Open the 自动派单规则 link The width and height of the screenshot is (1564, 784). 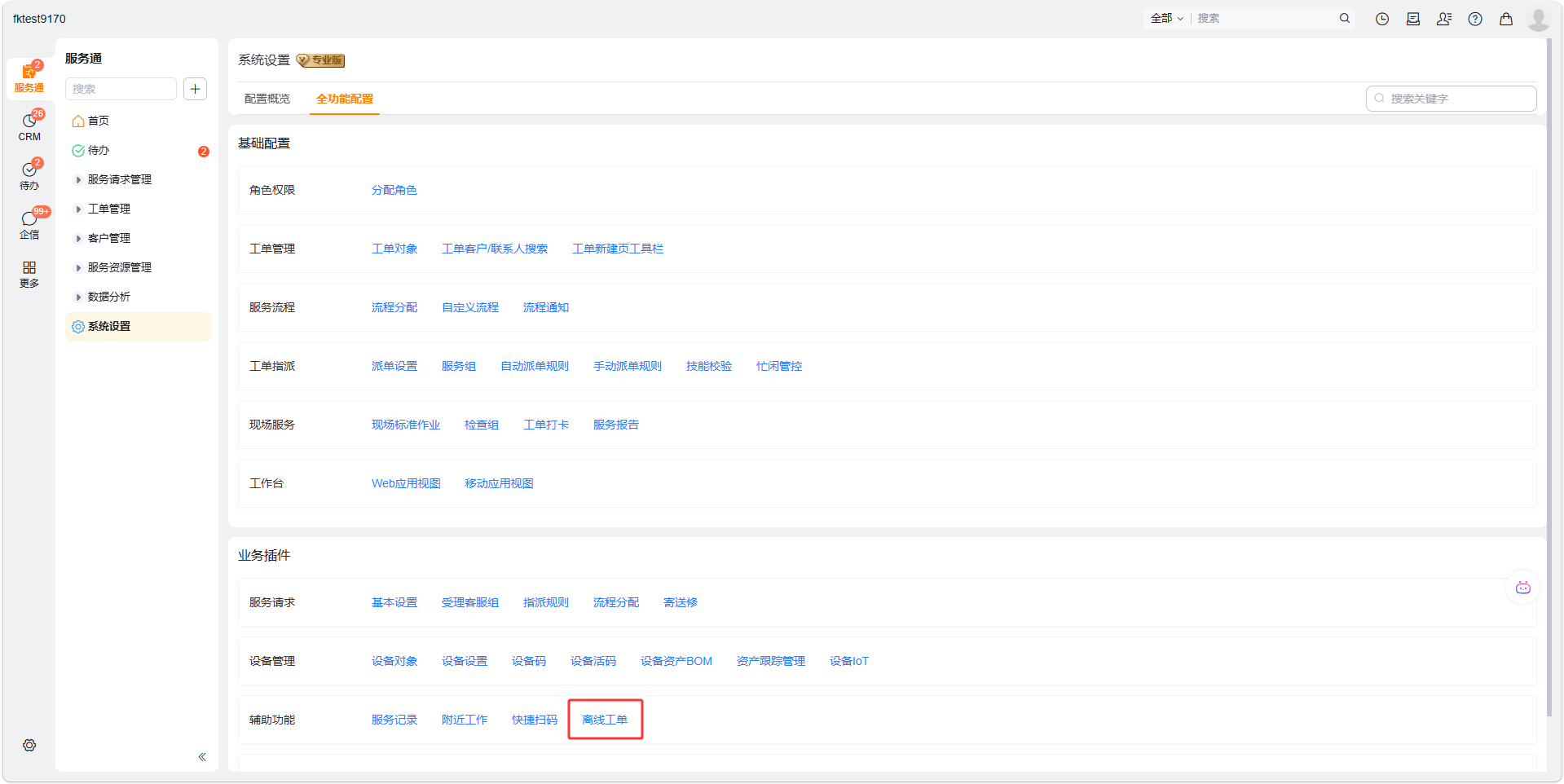point(535,366)
